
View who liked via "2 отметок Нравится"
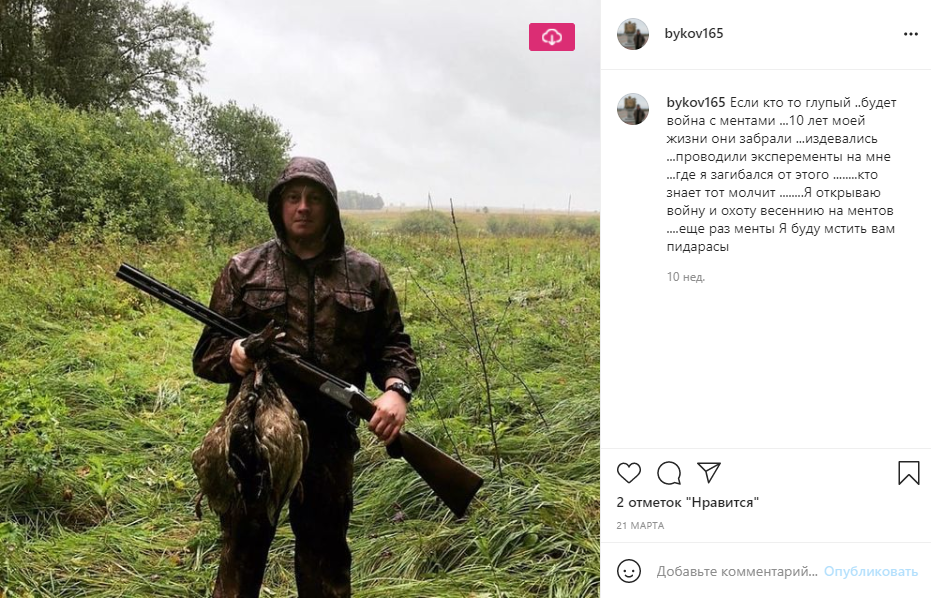point(687,503)
